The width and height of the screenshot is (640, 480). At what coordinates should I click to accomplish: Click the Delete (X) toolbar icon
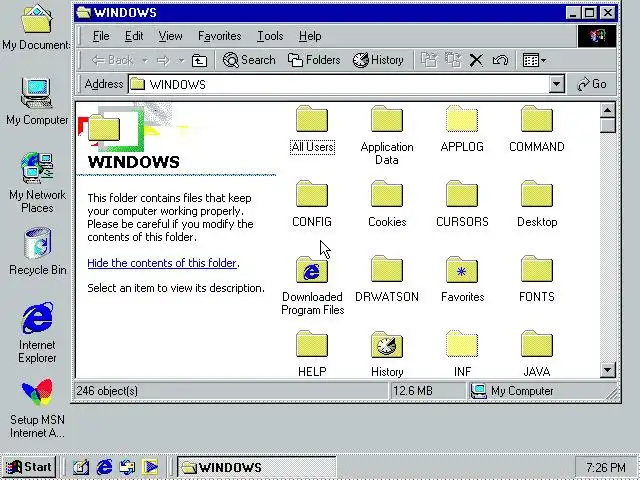(476, 60)
